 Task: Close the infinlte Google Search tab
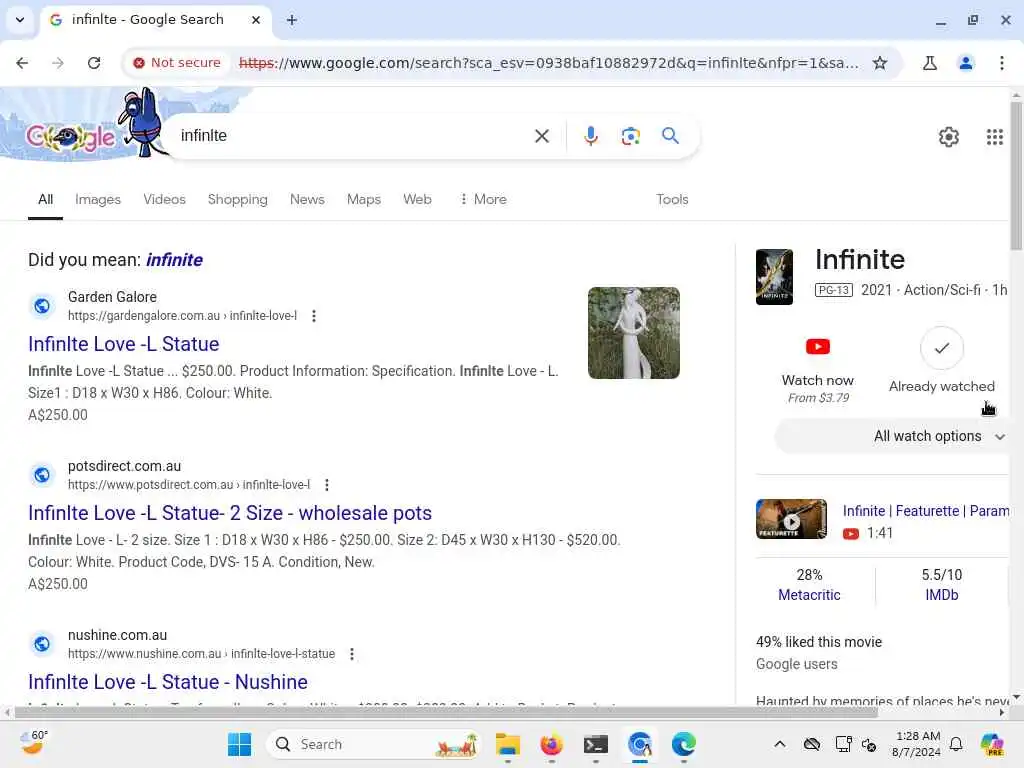point(256,20)
